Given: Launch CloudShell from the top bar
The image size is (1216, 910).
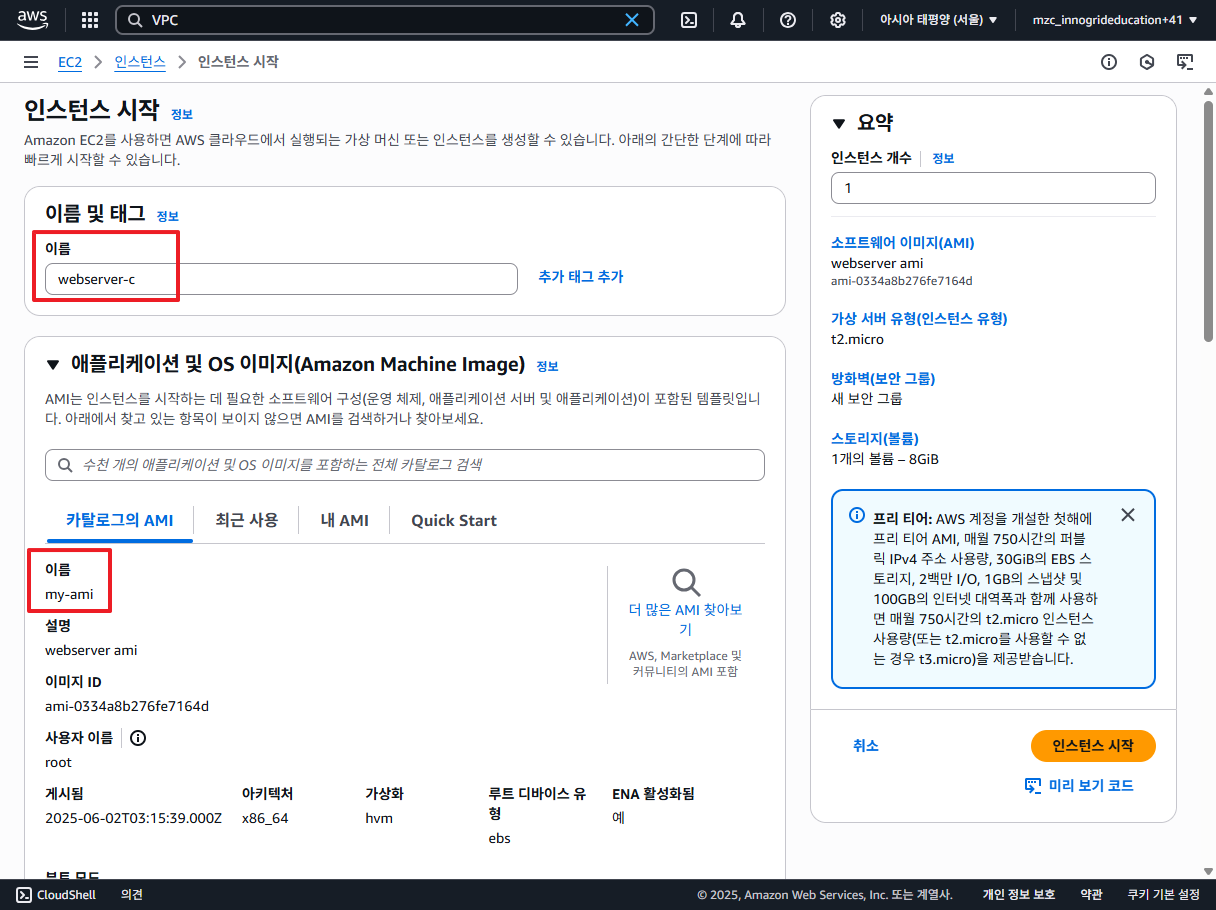Looking at the screenshot, I should pyautogui.click(x=689, y=20).
